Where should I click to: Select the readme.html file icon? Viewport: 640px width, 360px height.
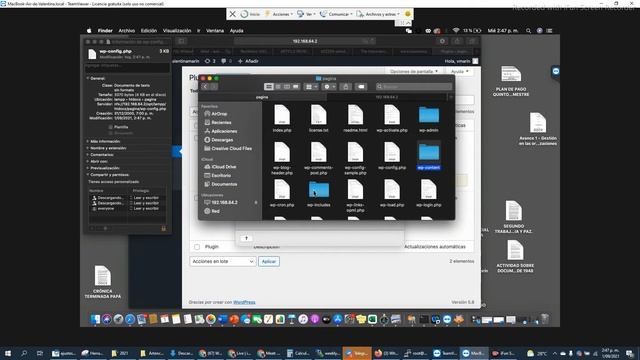tap(355, 115)
